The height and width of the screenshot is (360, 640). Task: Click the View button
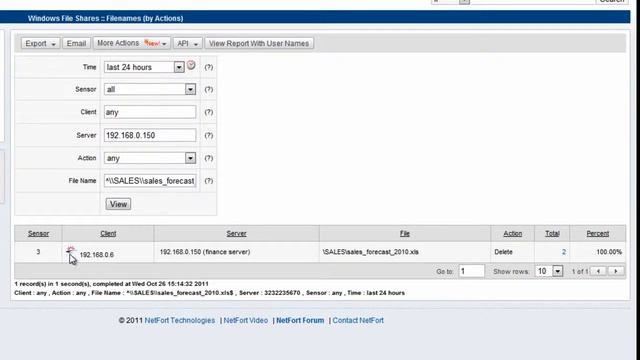click(x=118, y=204)
